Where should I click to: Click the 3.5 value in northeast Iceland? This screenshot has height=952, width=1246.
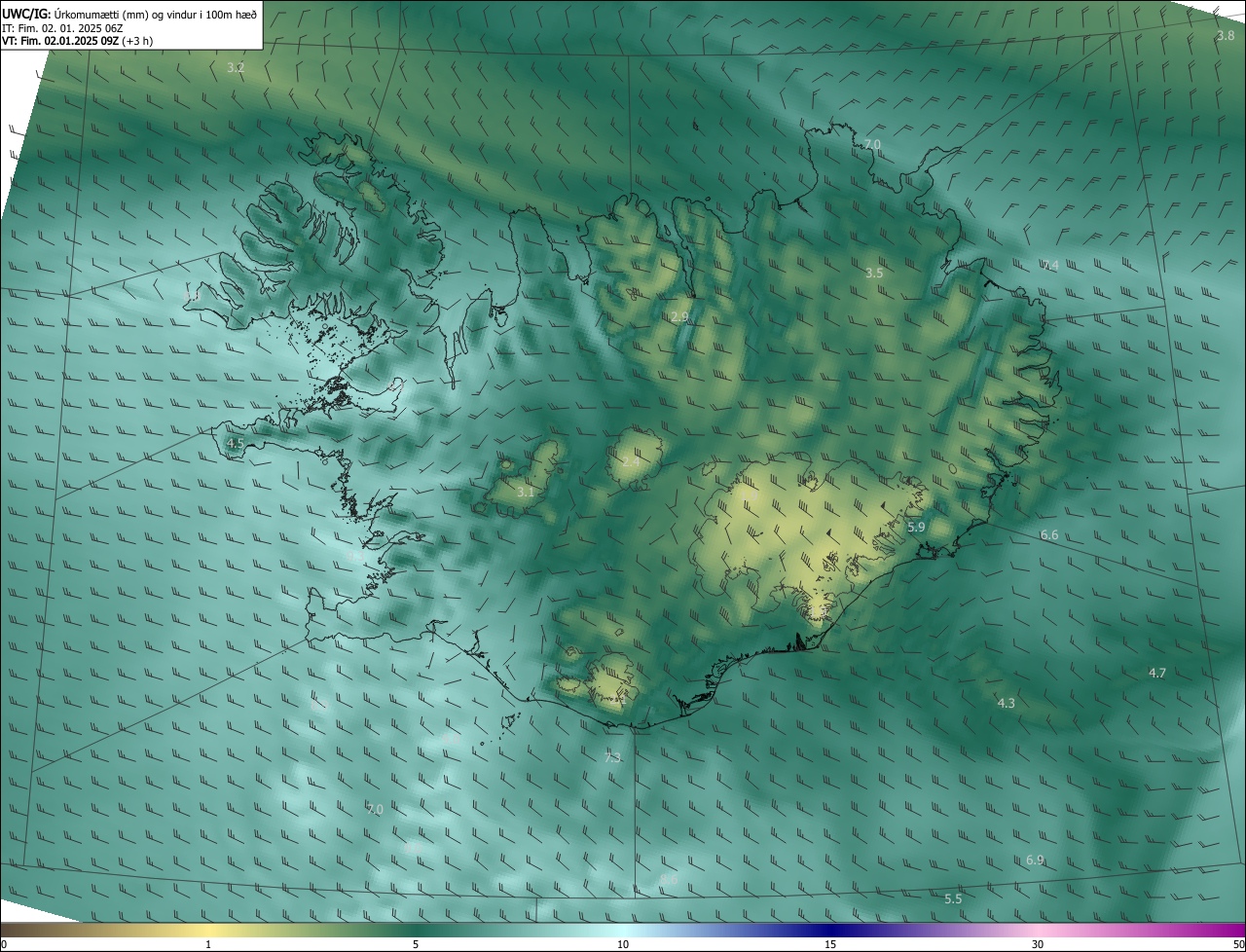[874, 273]
